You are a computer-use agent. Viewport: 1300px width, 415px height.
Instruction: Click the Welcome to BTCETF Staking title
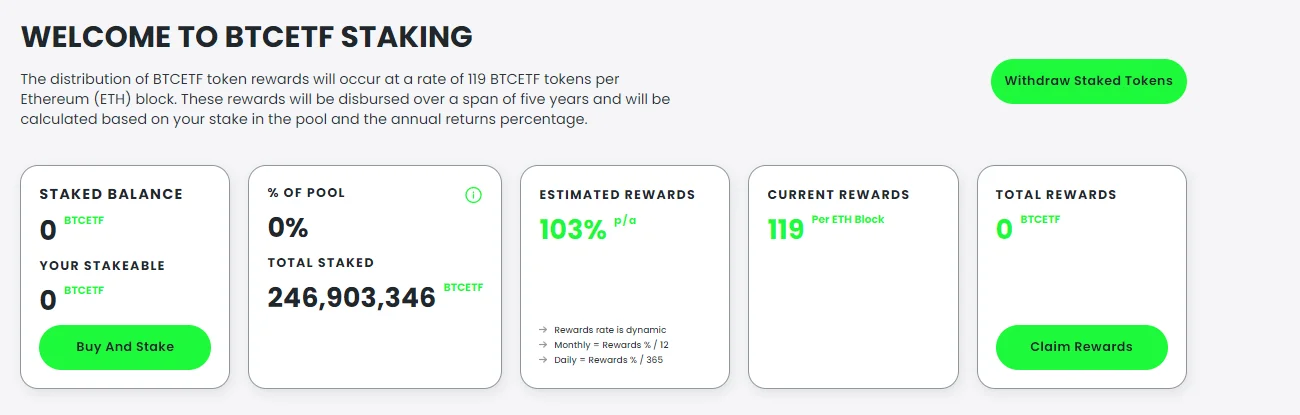(246, 37)
